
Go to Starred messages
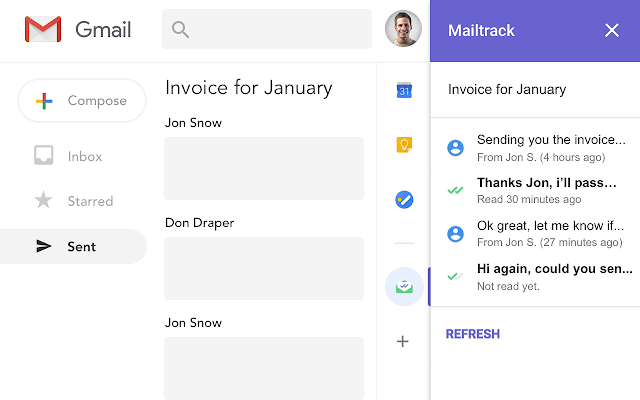click(x=88, y=201)
